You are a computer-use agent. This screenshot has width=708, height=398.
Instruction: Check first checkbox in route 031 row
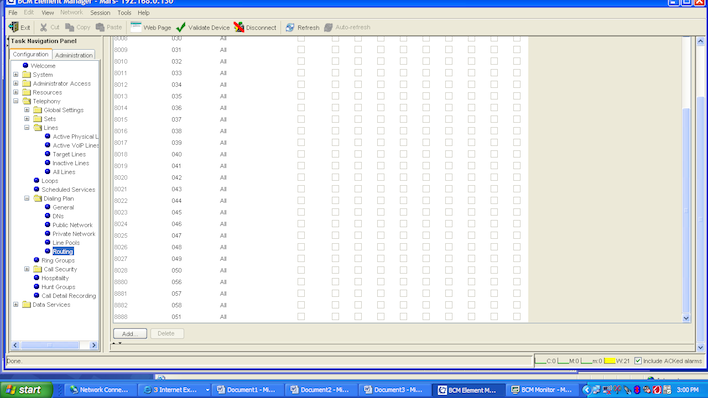coord(301,50)
